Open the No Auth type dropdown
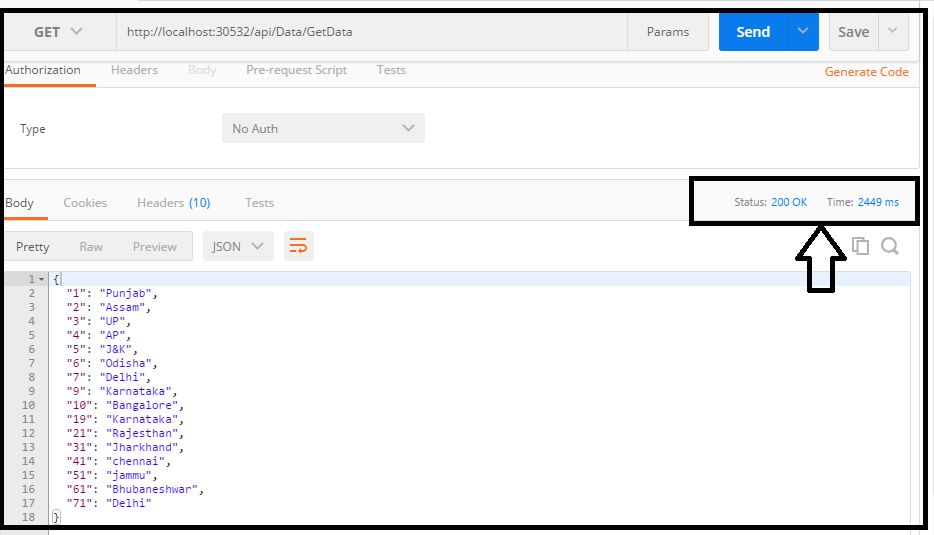 pos(323,128)
